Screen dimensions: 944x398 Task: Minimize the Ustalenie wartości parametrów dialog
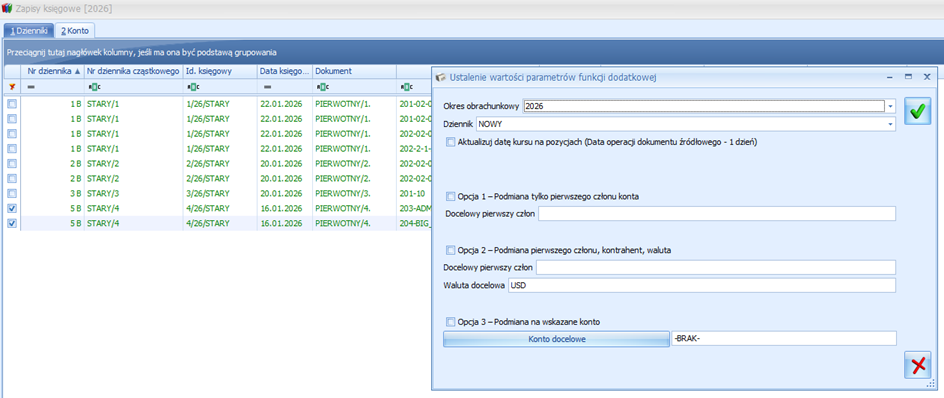point(890,77)
